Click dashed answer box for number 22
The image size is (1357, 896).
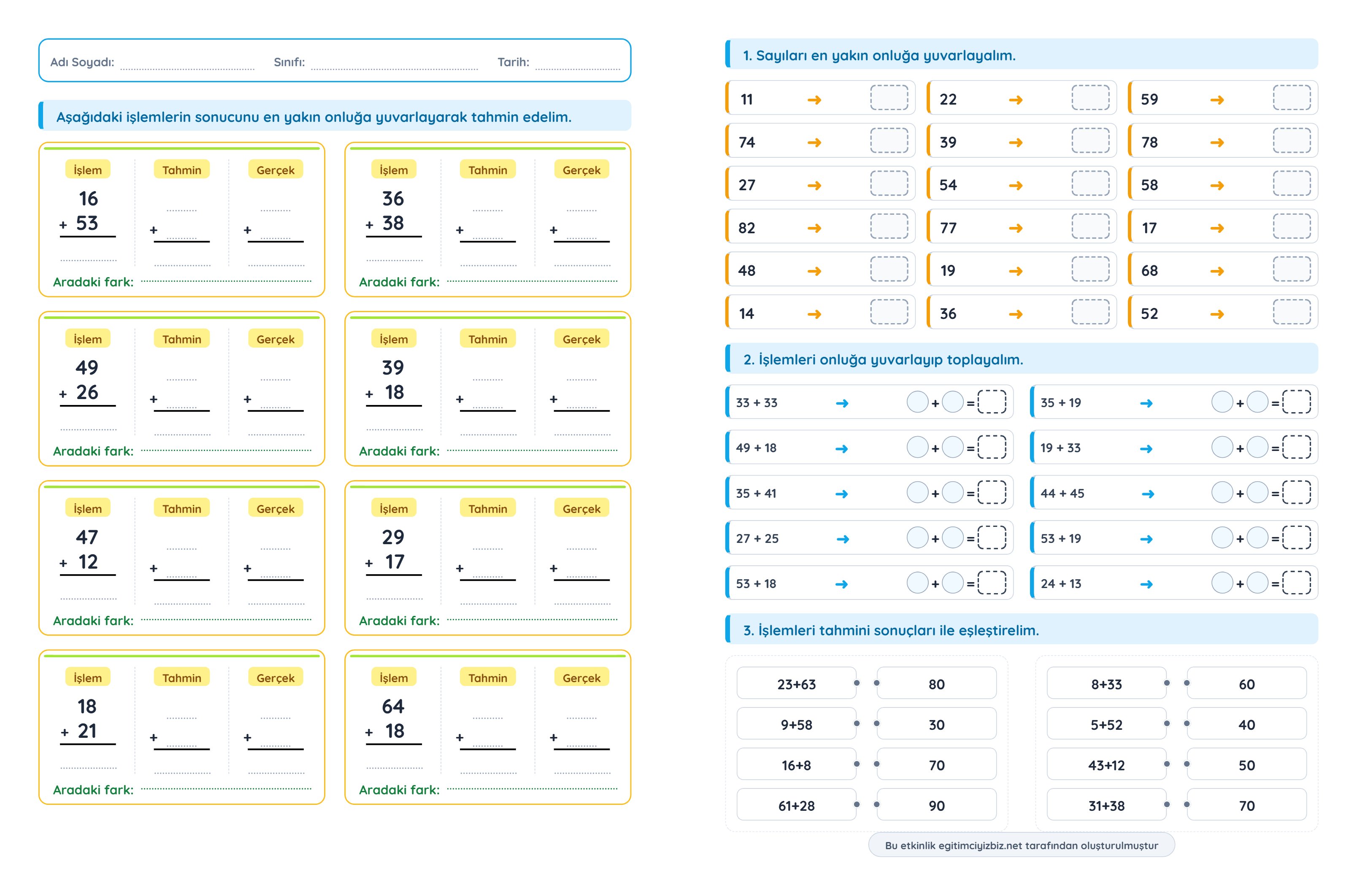[x=1090, y=98]
